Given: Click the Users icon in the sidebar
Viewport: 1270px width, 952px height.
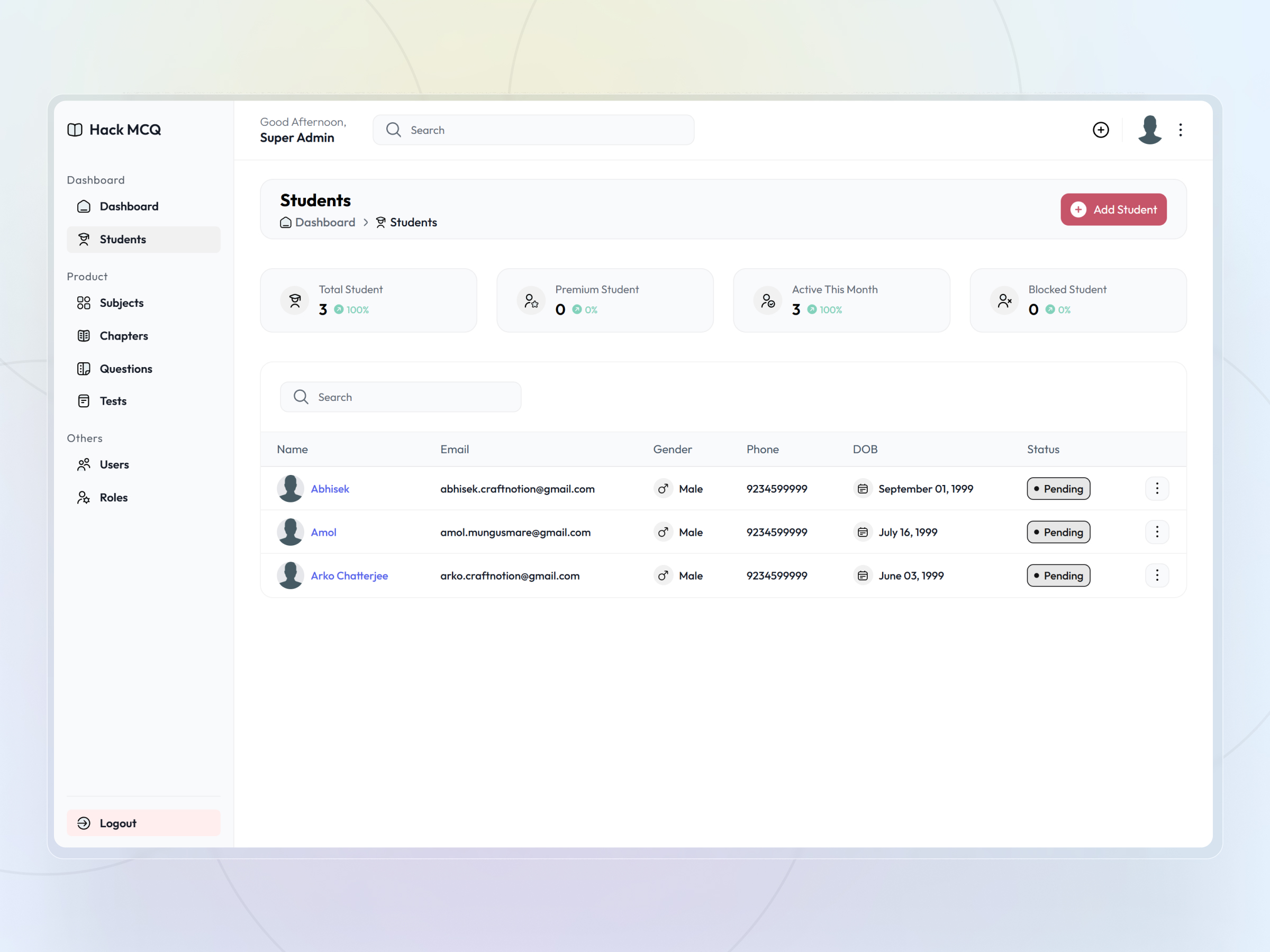Looking at the screenshot, I should (84, 464).
